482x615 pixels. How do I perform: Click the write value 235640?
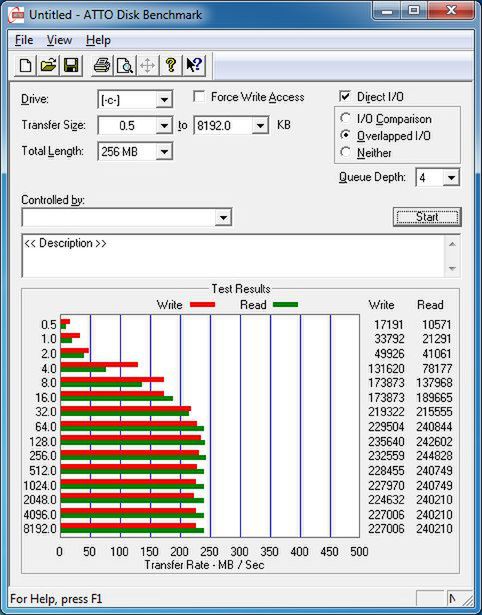(x=386, y=442)
